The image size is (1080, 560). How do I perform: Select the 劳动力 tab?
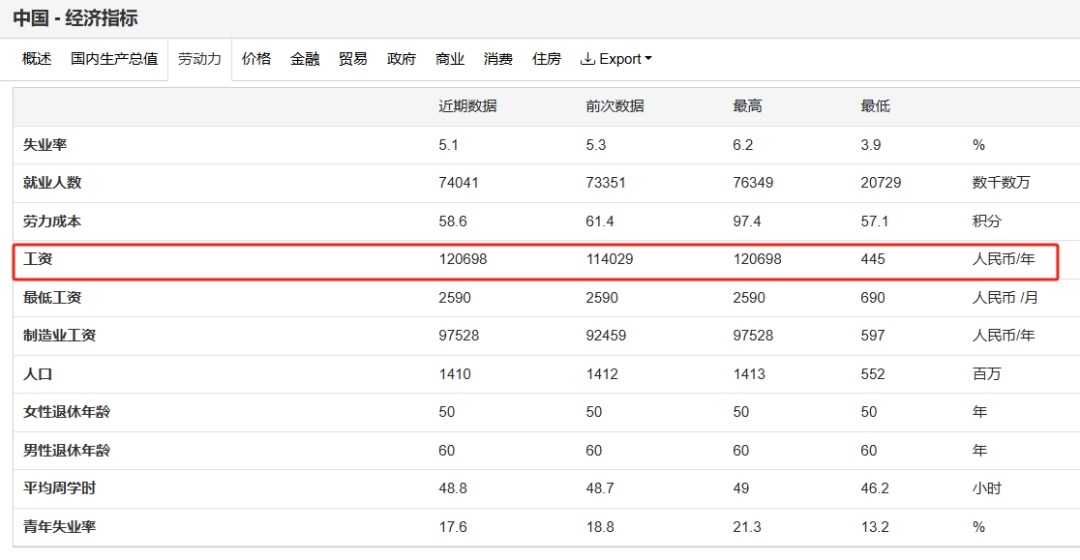click(199, 59)
